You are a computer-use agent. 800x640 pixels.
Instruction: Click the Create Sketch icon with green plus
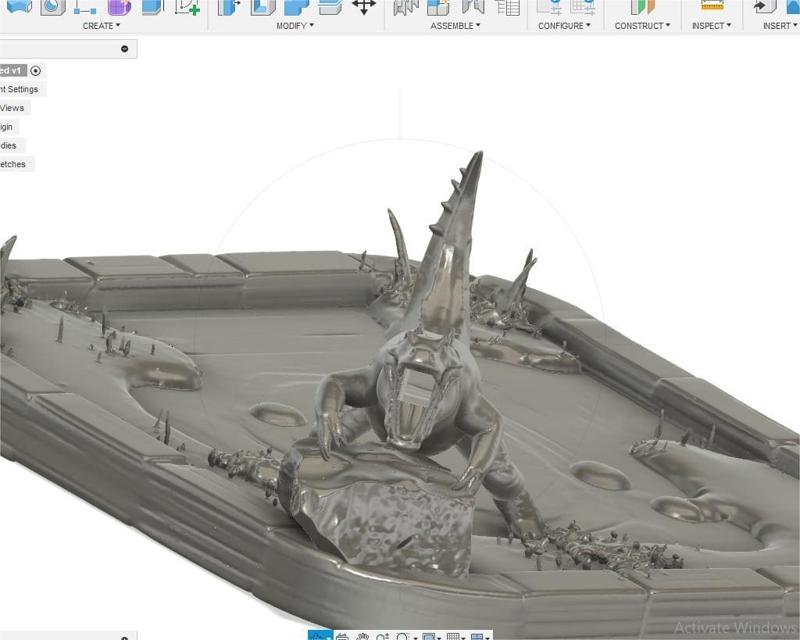(187, 7)
